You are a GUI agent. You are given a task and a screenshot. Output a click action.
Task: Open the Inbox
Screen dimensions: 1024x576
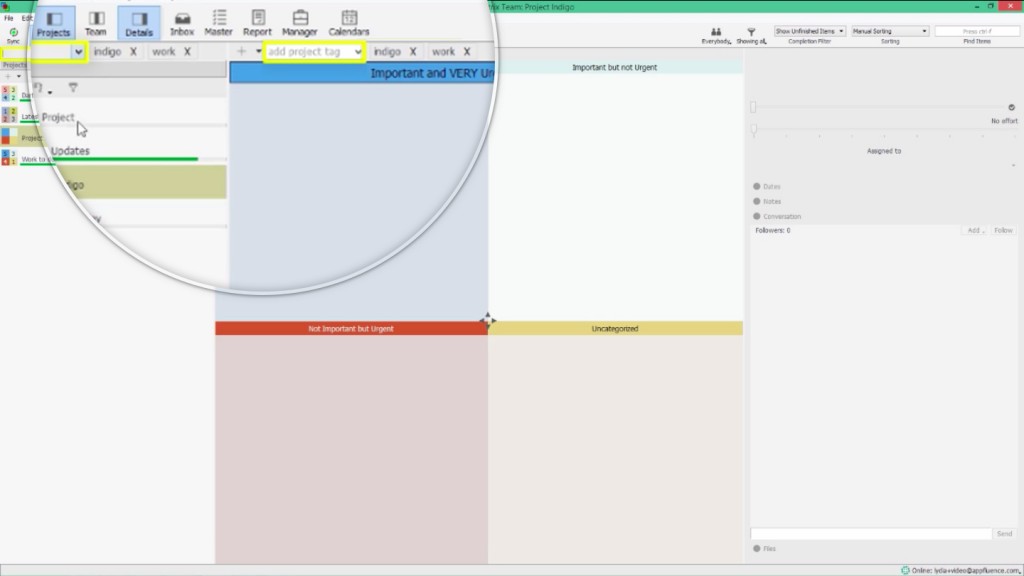182,24
